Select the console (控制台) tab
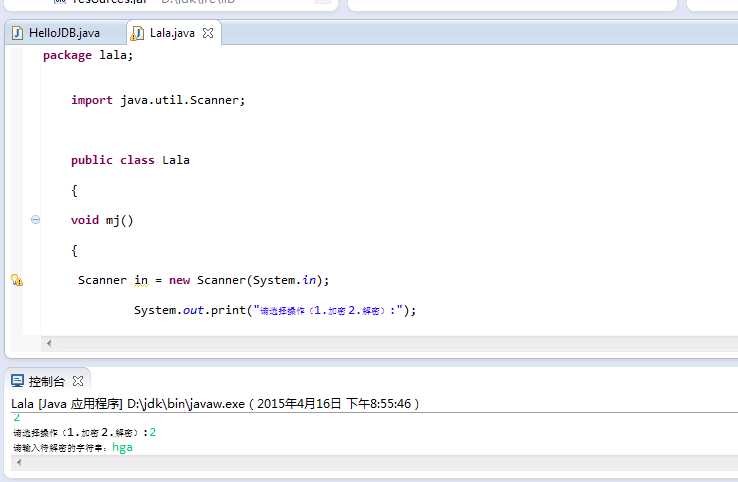The height and width of the screenshot is (482, 738). (x=47, y=381)
